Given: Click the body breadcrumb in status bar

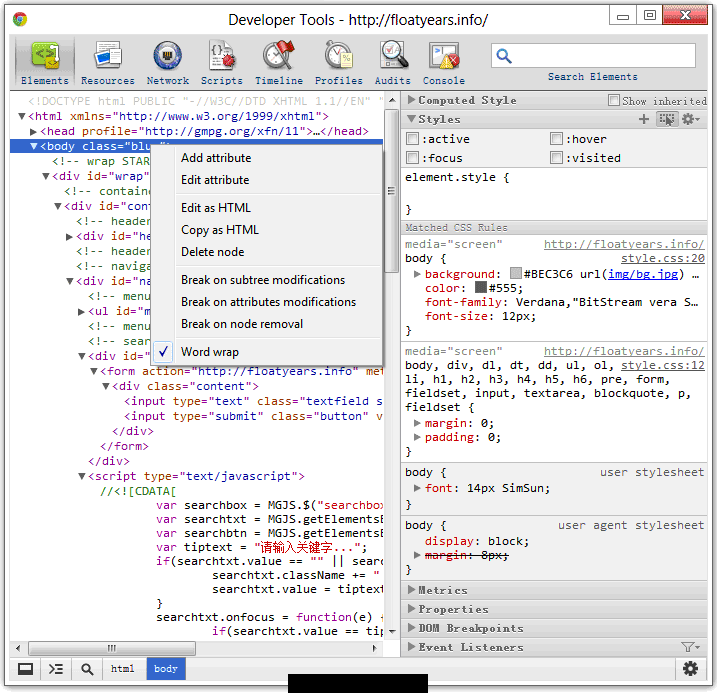Looking at the screenshot, I should [x=166, y=669].
